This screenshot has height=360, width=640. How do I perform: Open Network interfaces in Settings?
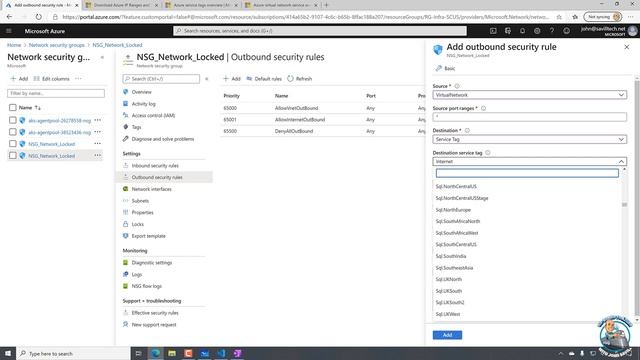151,189
